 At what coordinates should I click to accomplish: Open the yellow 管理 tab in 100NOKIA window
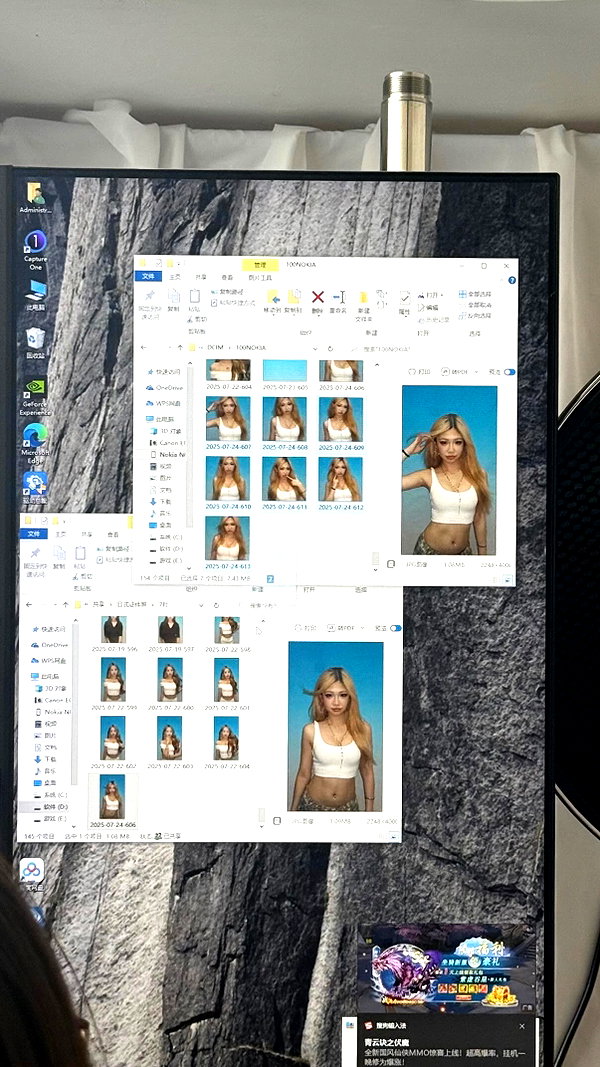coord(260,265)
